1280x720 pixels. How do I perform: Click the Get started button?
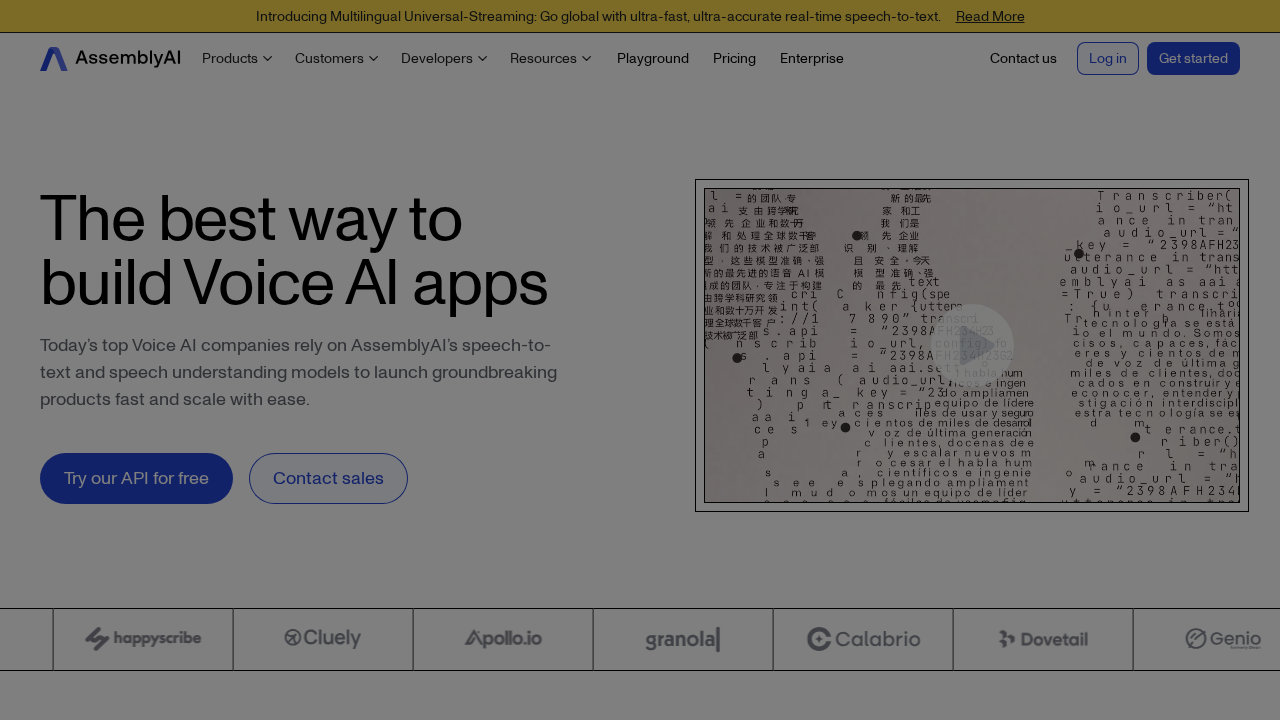coord(1193,58)
